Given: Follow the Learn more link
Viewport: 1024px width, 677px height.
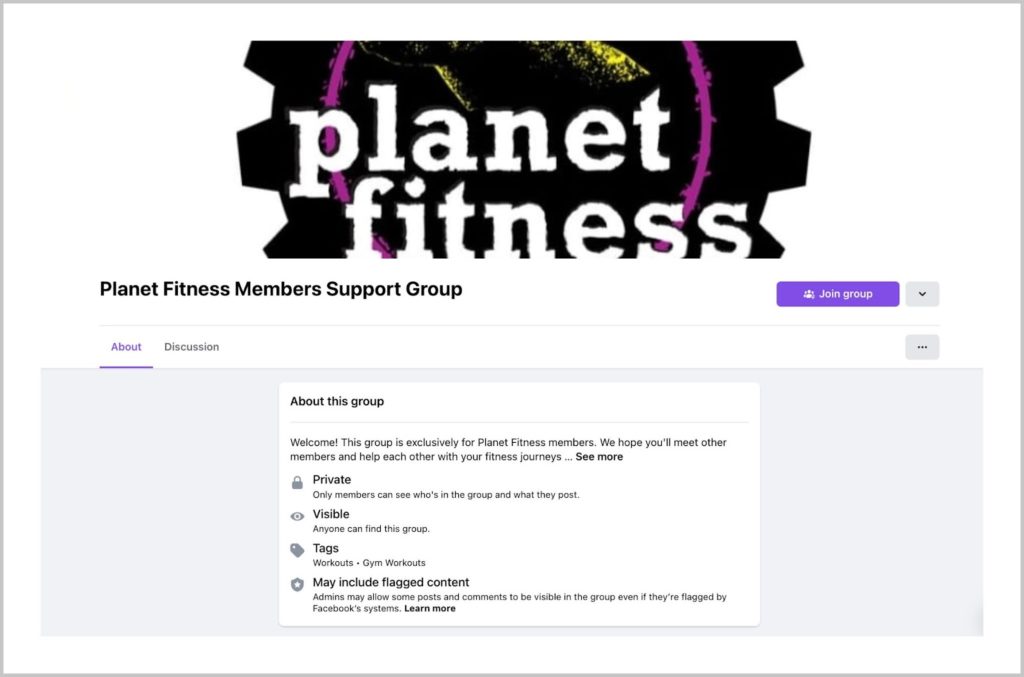Looking at the screenshot, I should [x=430, y=608].
